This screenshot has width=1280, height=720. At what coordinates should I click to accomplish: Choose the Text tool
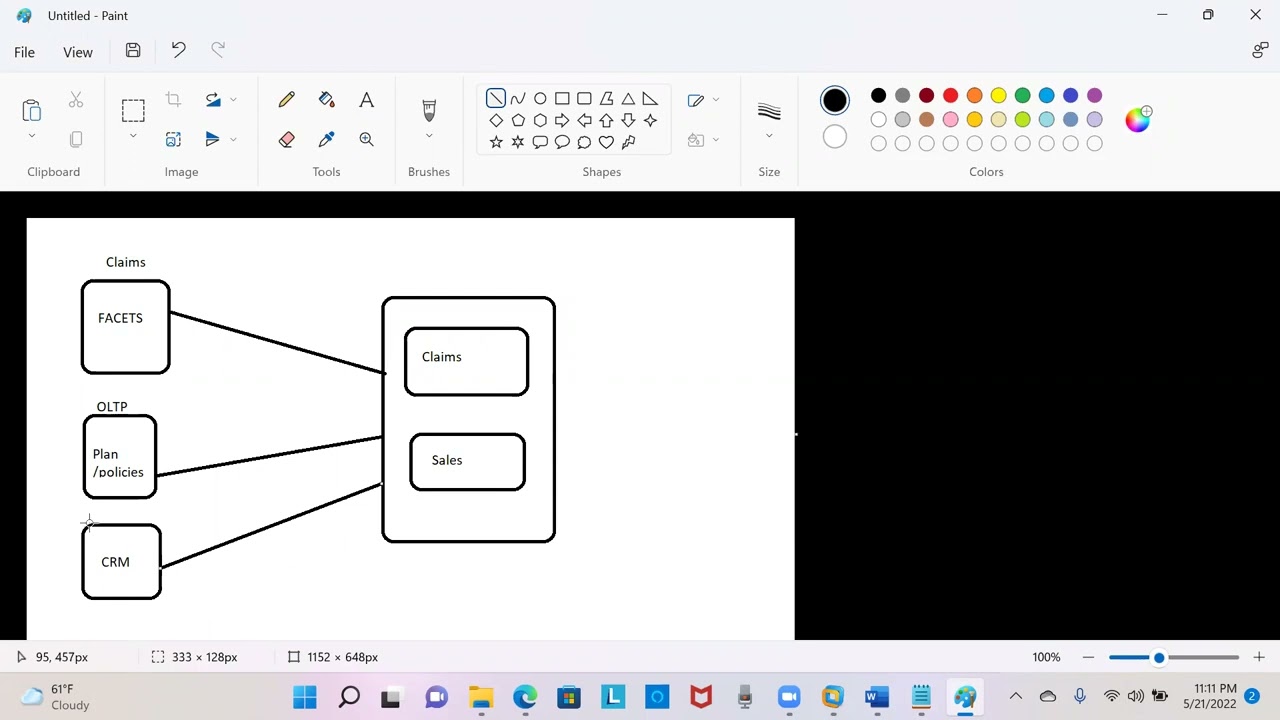[x=367, y=100]
